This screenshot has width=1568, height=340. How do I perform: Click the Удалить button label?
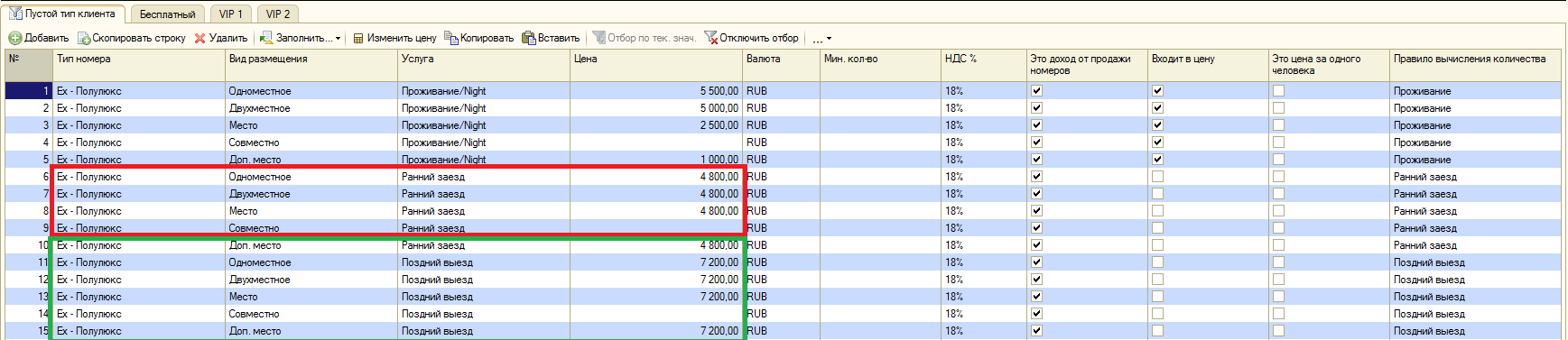tap(228, 38)
